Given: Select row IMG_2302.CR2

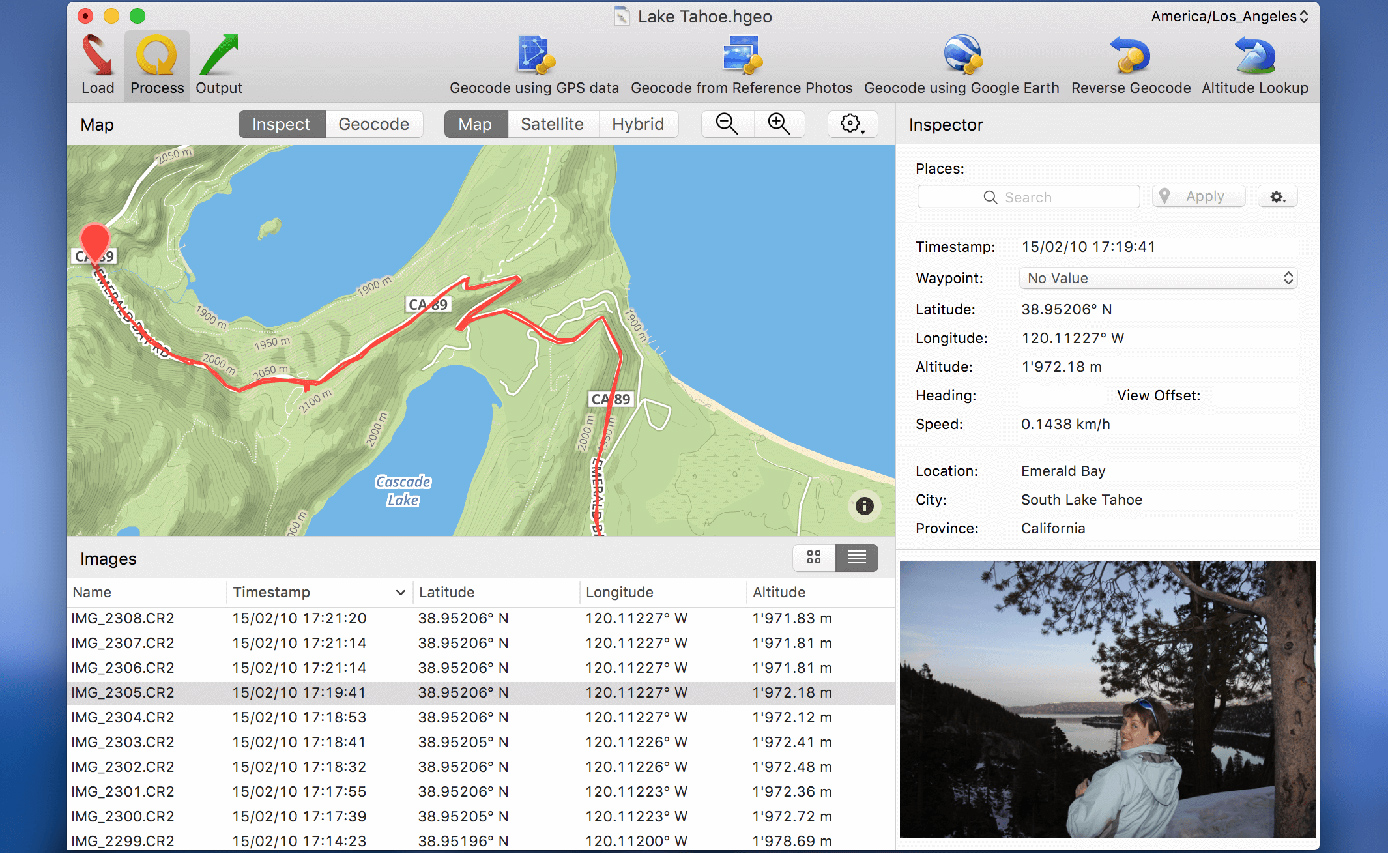Looking at the screenshot, I should pos(481,767).
